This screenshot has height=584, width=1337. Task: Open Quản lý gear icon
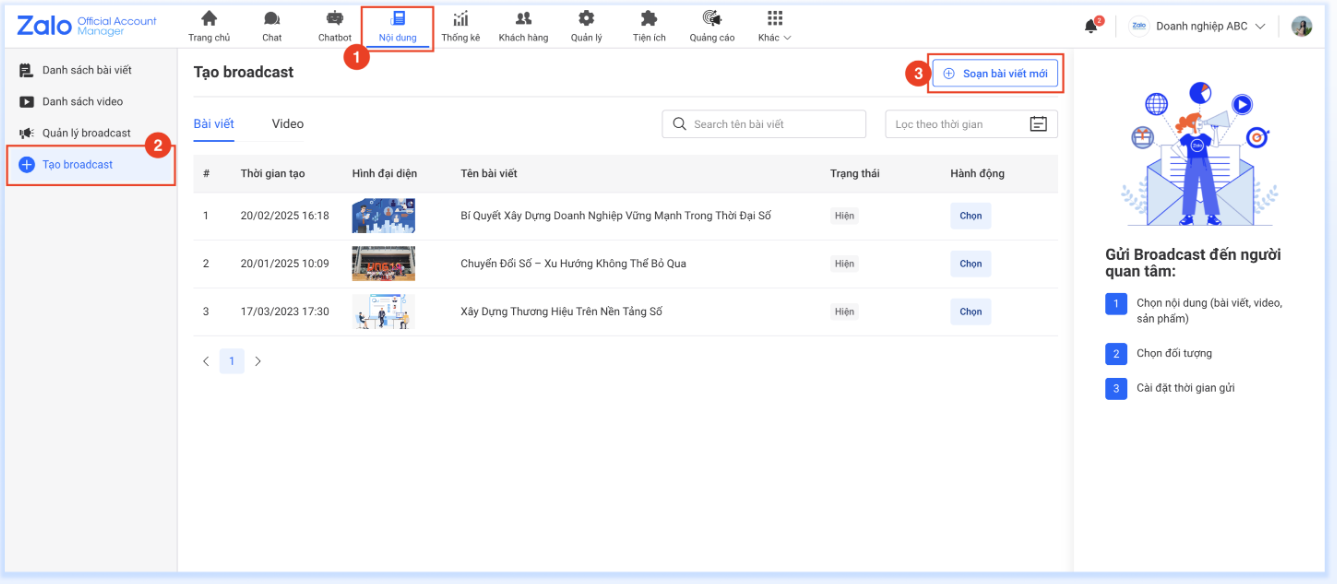[x=586, y=19]
